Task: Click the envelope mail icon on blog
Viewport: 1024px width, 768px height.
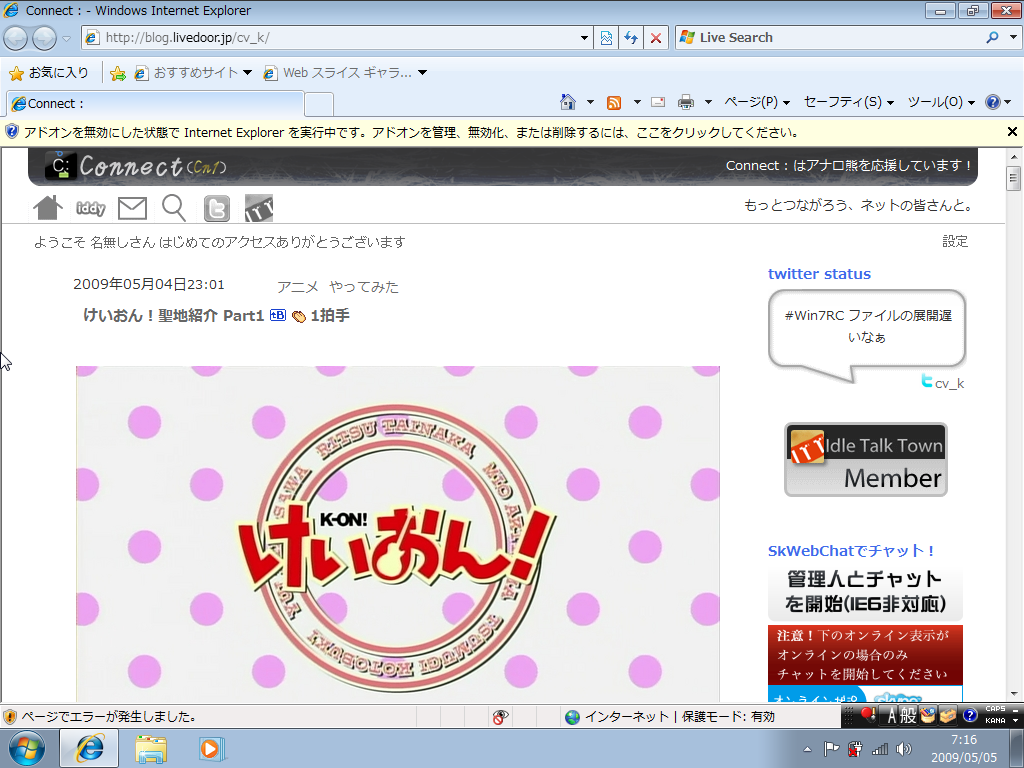Action: (133, 208)
